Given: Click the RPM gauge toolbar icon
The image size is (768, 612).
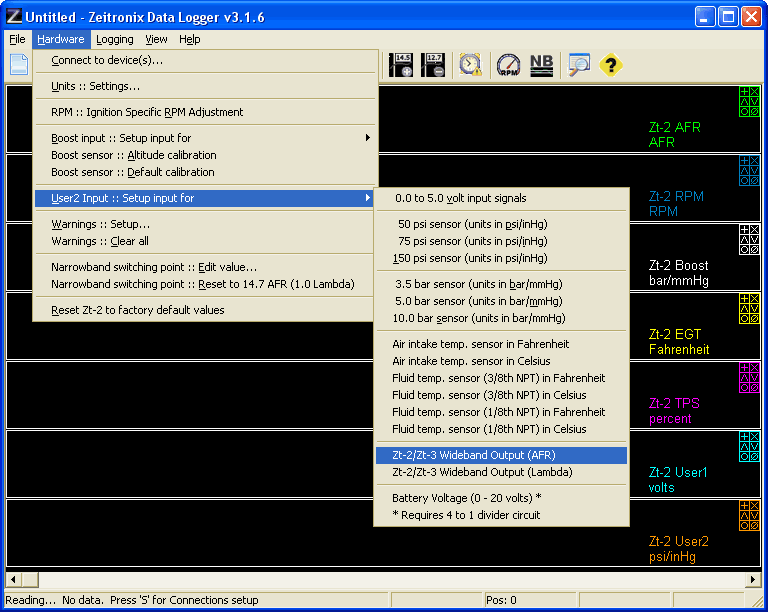Looking at the screenshot, I should (509, 65).
